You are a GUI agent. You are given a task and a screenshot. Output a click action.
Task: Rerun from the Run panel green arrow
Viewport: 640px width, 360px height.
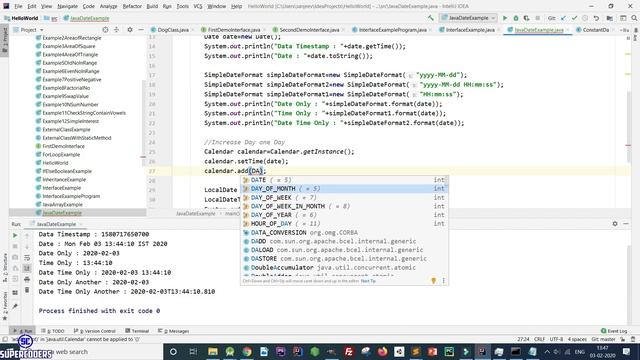[15, 236]
